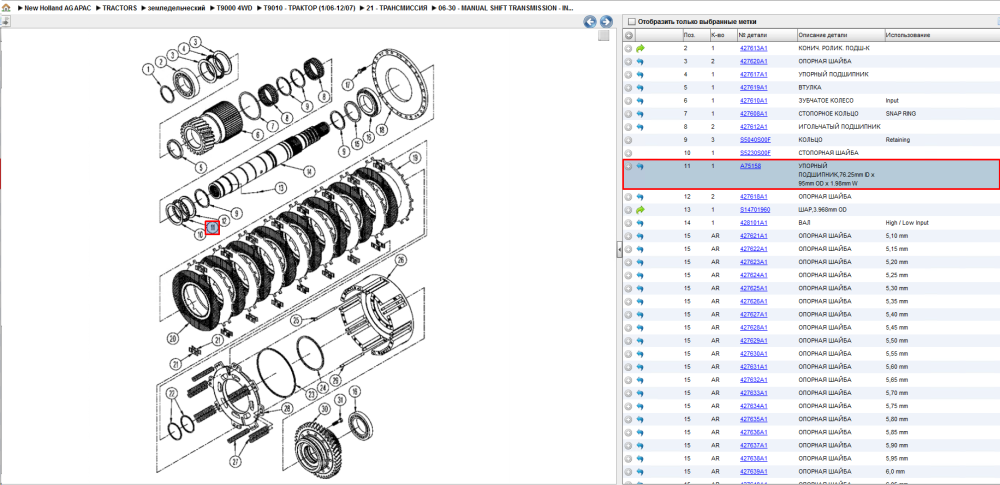The width and height of the screenshot is (1000, 485).
Task: Add part 427613A1 using its circle icon
Action: pos(629,48)
